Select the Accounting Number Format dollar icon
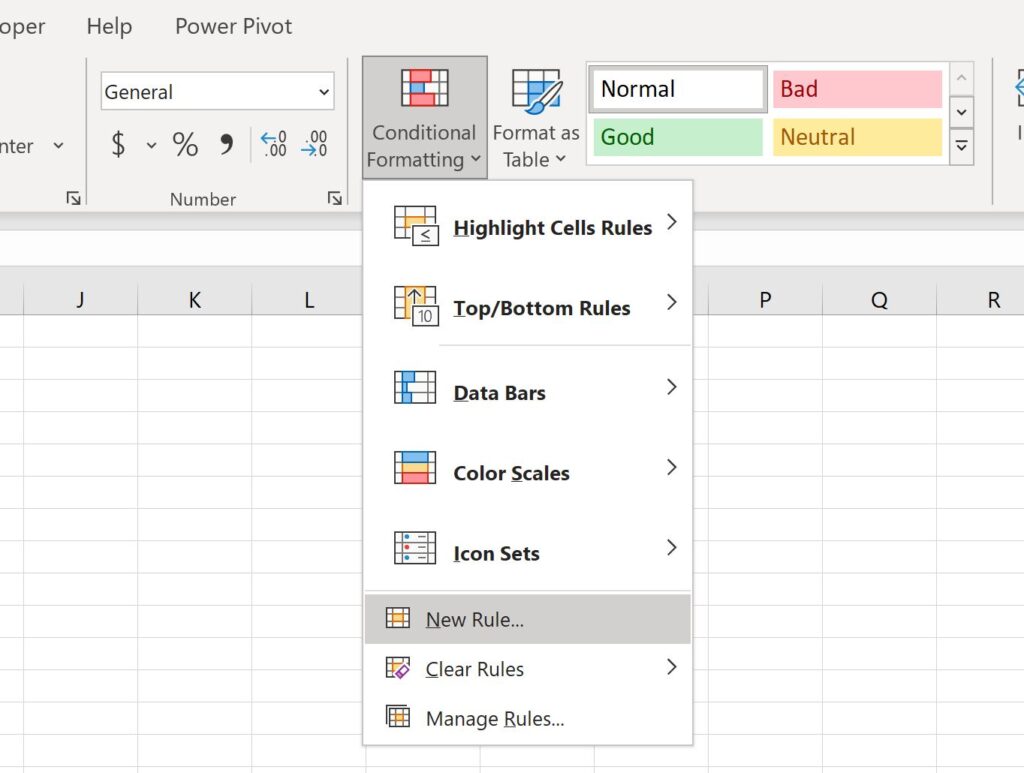This screenshot has width=1024, height=773. coord(118,145)
